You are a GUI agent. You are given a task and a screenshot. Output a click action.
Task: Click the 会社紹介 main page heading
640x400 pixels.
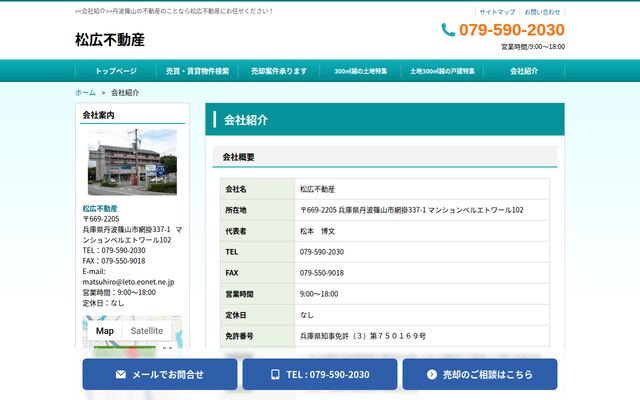[246, 120]
